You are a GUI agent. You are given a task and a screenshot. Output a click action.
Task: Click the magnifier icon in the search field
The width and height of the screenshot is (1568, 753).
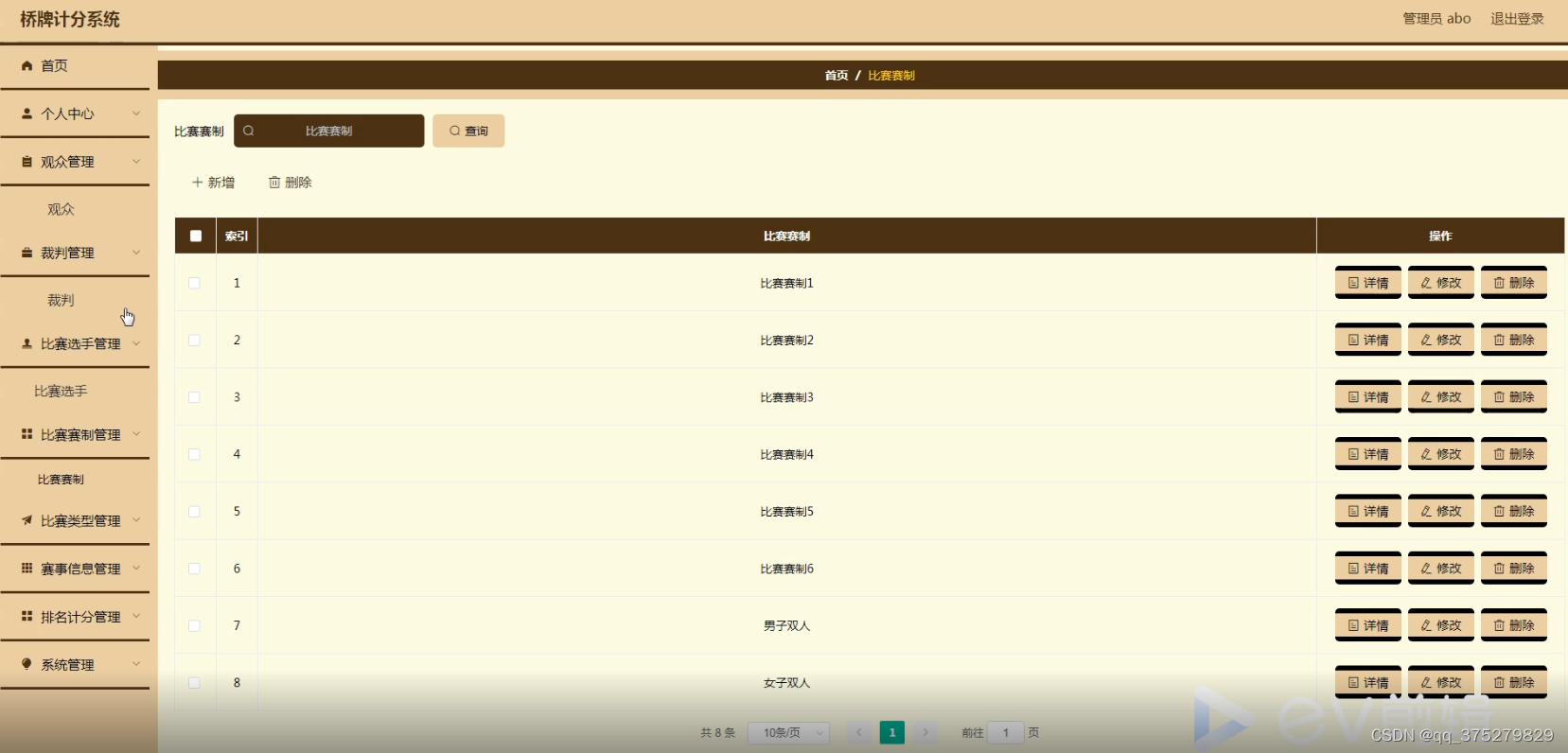[x=249, y=131]
